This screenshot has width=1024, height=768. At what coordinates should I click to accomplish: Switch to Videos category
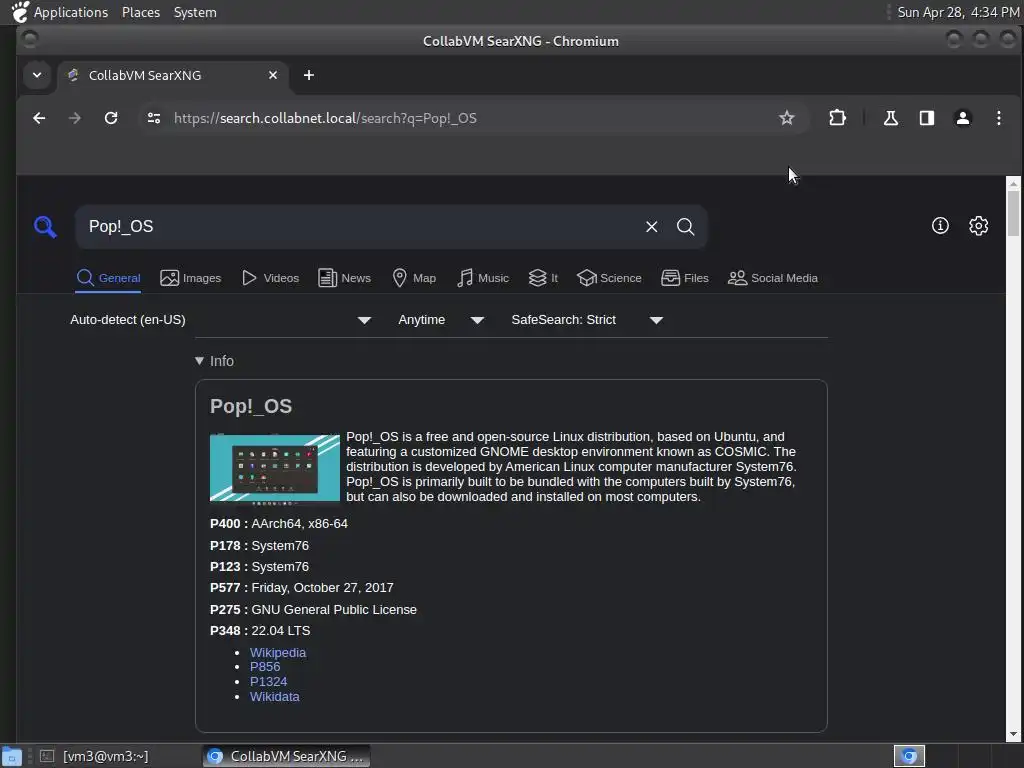coord(270,278)
